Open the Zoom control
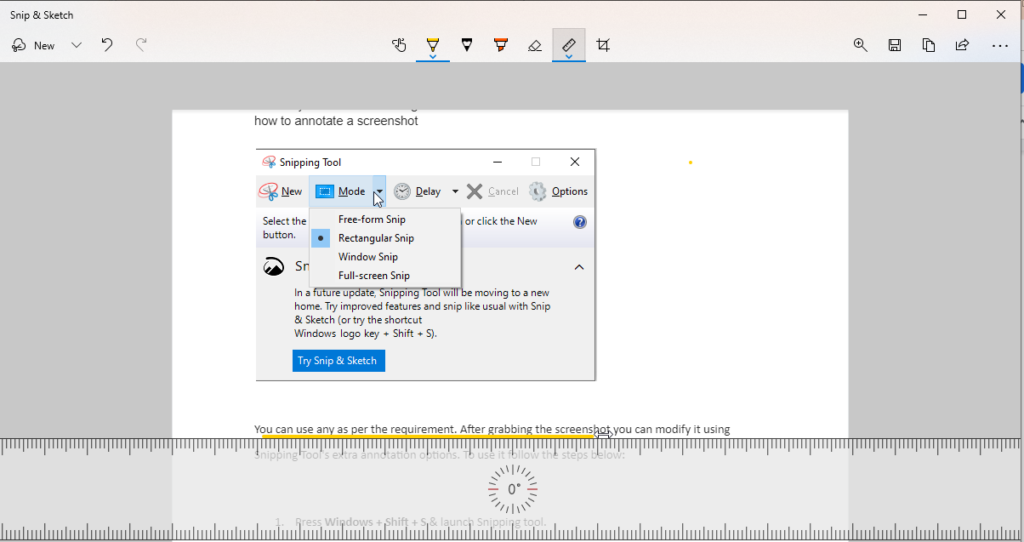The width and height of the screenshot is (1024, 542). coord(861,45)
